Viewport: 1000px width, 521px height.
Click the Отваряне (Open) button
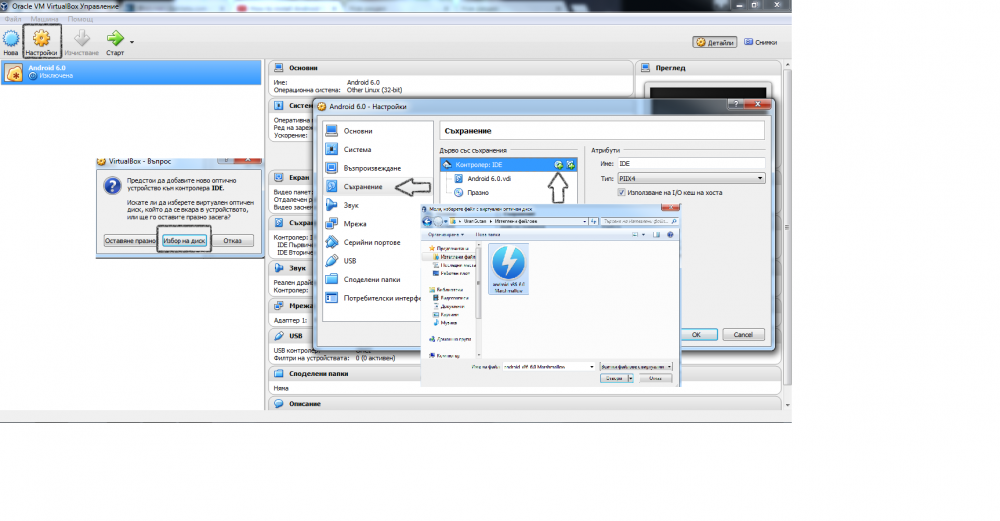(614, 378)
